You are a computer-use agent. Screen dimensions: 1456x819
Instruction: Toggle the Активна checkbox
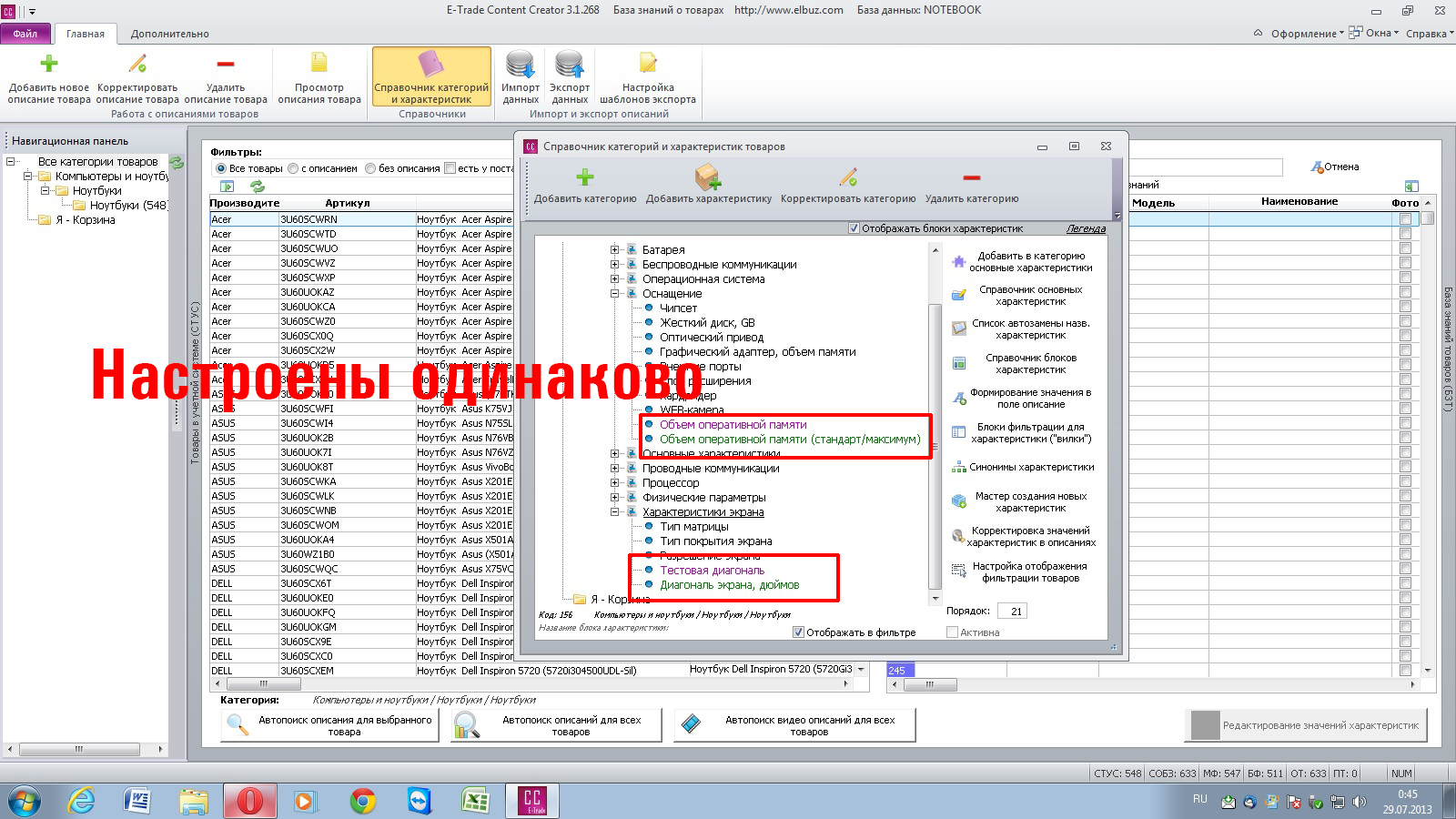(x=952, y=632)
